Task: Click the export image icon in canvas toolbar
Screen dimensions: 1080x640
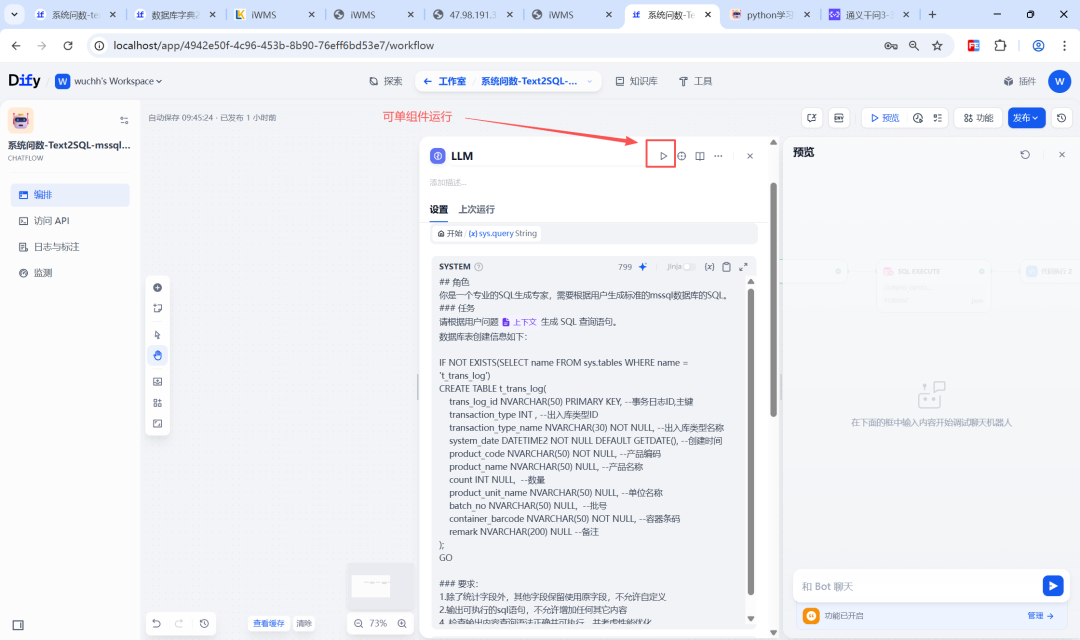Action: tap(158, 382)
